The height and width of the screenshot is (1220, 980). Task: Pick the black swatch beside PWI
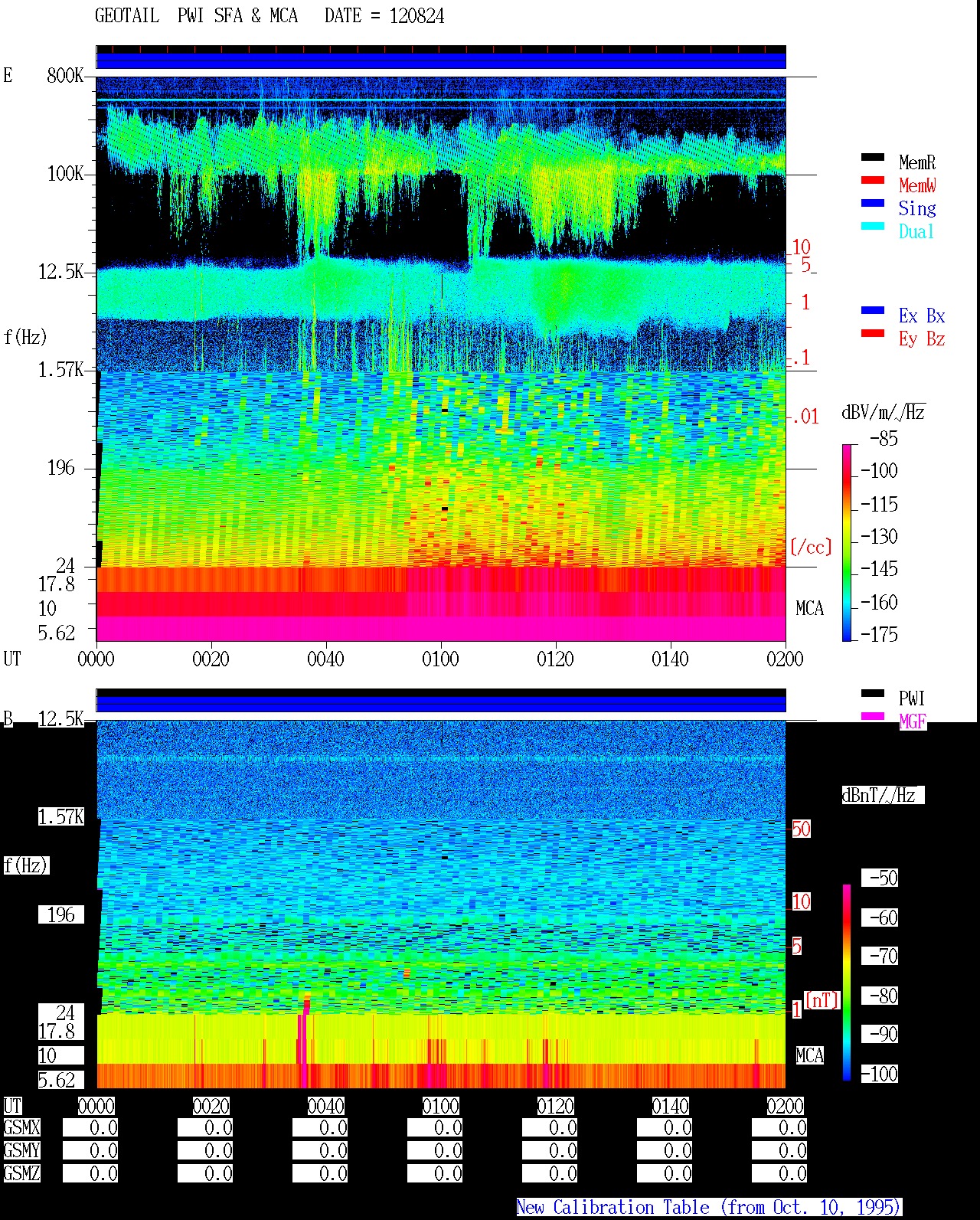[873, 694]
